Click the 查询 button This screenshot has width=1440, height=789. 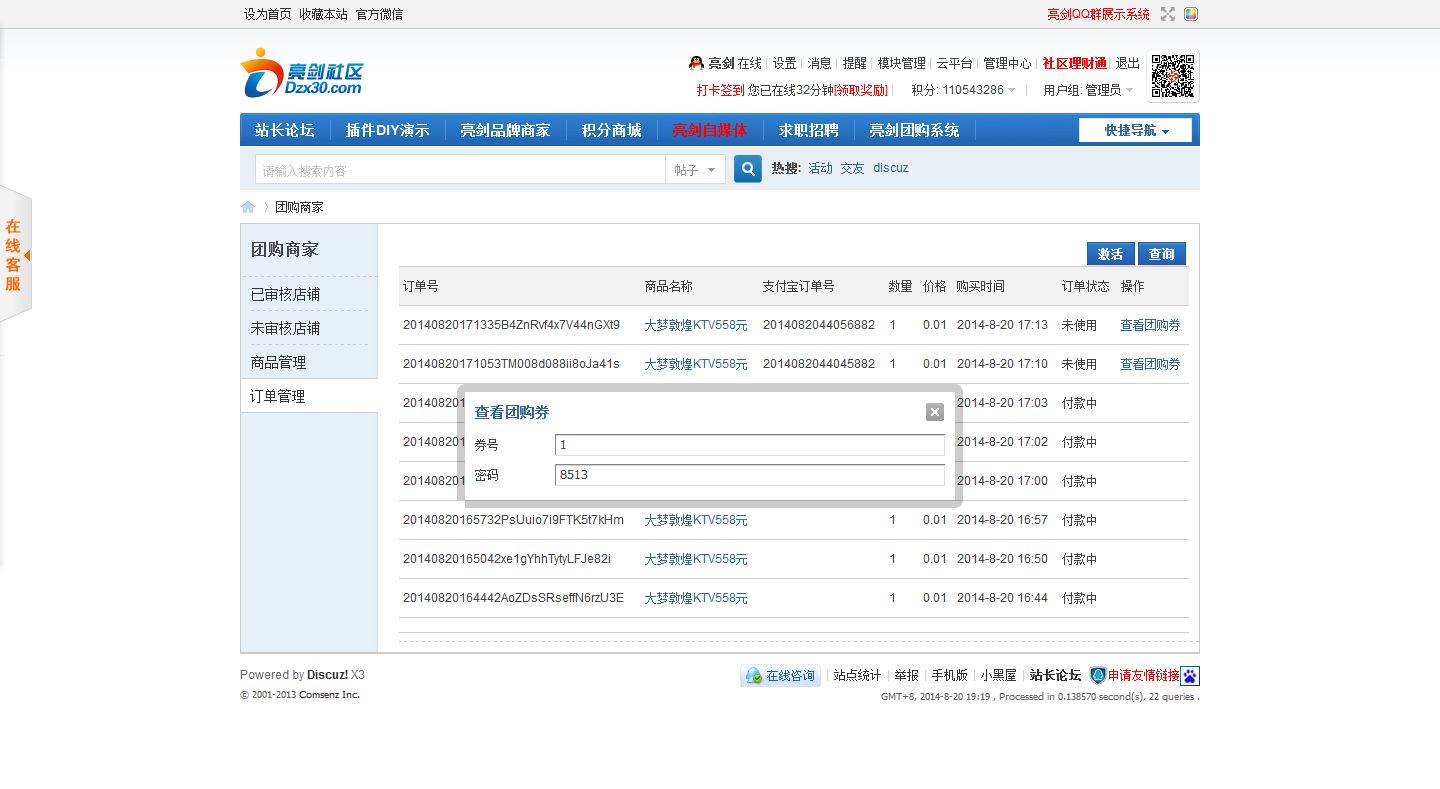click(1161, 254)
